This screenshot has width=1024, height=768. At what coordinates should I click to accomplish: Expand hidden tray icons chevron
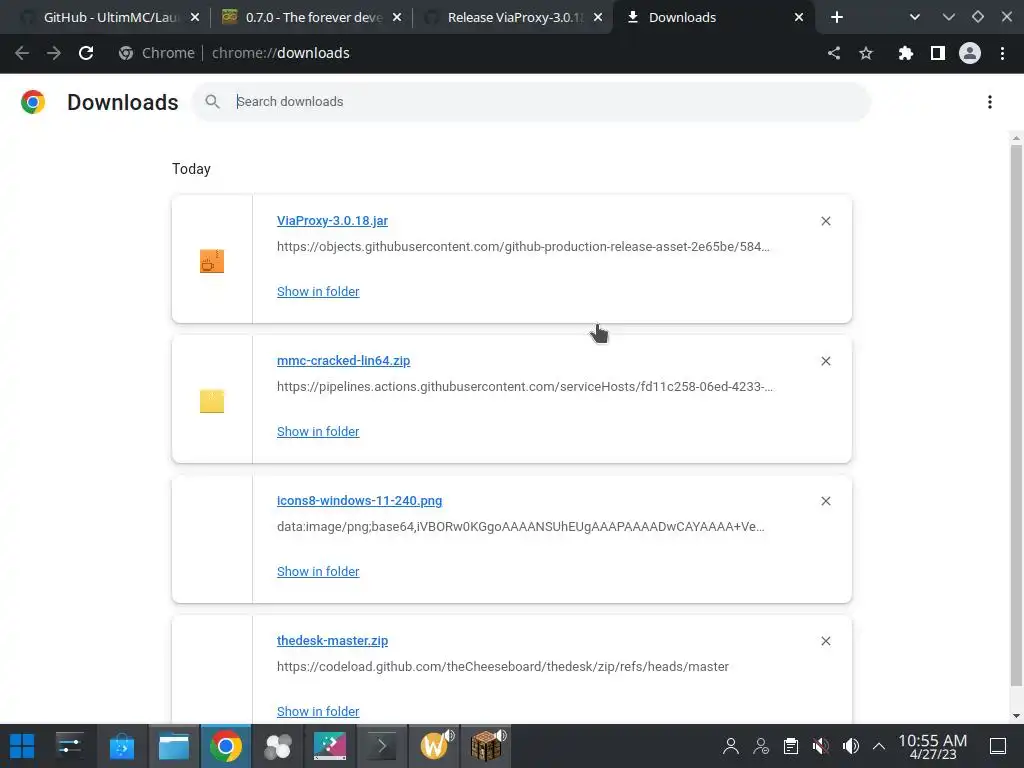[879, 746]
